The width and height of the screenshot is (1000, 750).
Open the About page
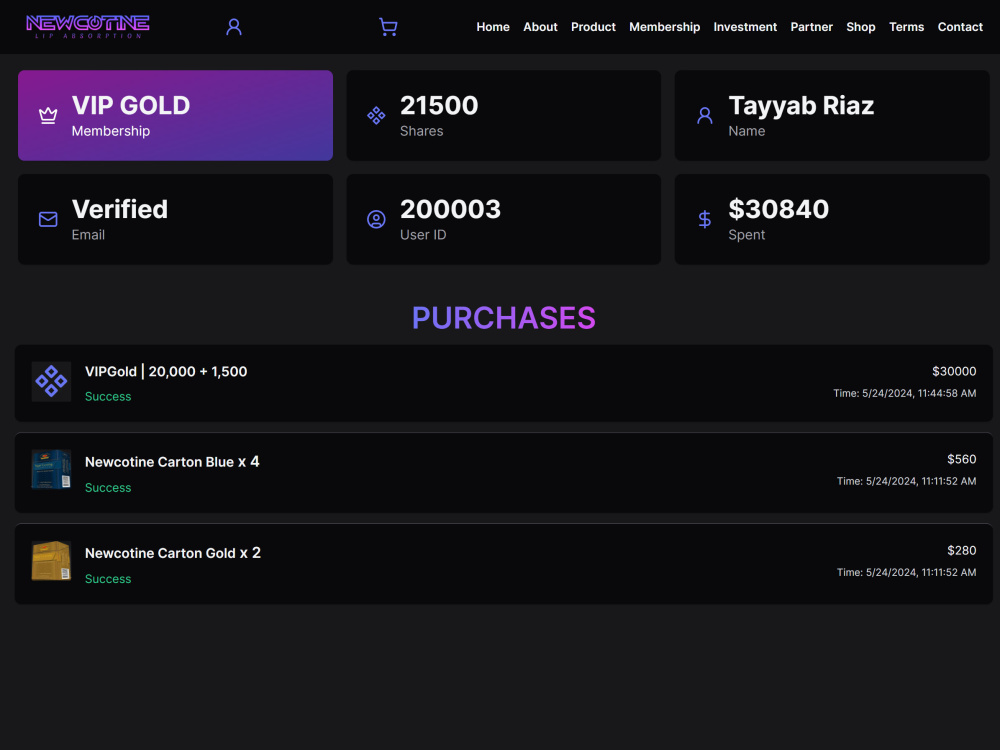click(x=540, y=27)
